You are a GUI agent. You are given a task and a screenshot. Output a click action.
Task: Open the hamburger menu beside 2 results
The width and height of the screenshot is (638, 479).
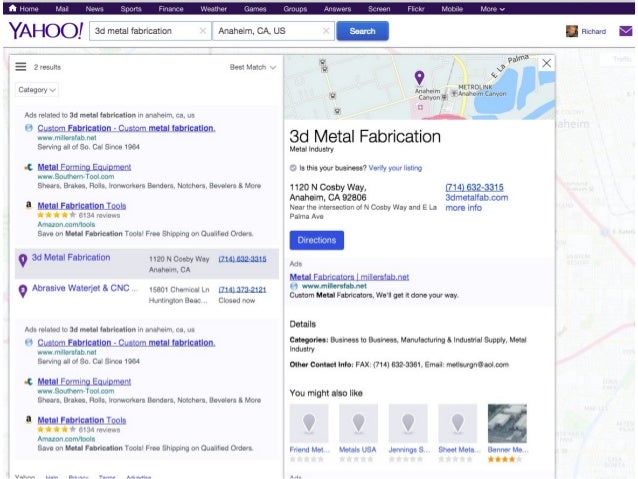click(21, 67)
